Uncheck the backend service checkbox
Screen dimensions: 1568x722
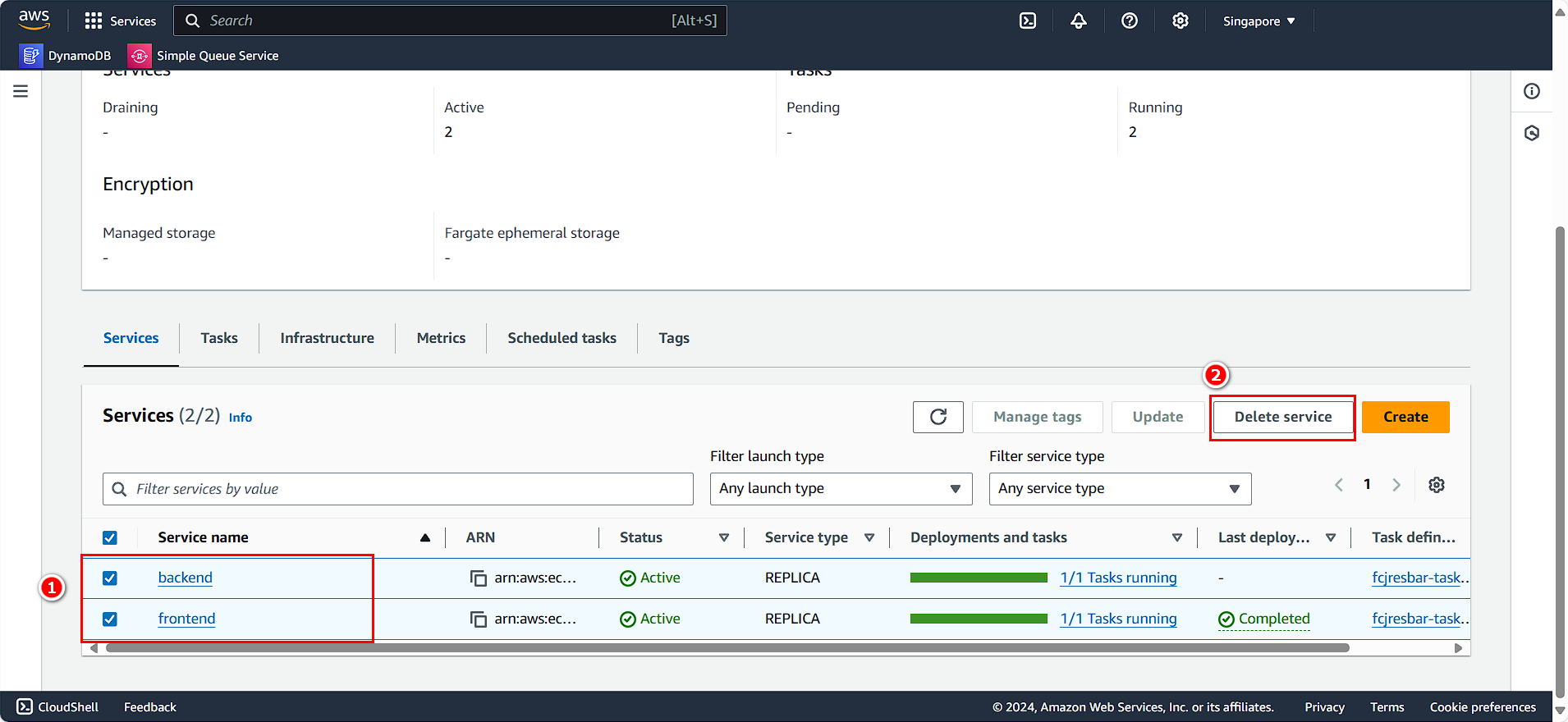tap(110, 578)
